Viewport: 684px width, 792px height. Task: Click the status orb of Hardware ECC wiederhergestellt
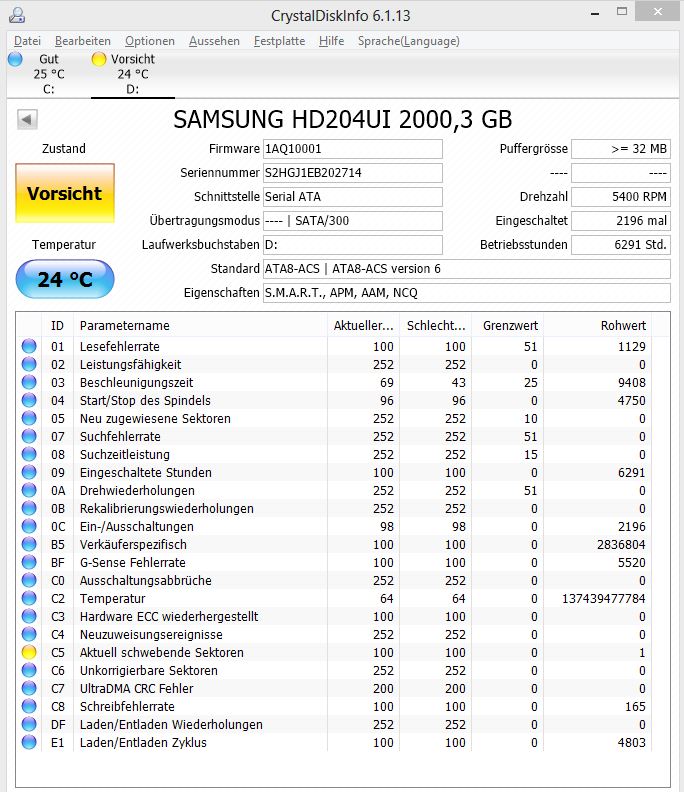(29, 616)
